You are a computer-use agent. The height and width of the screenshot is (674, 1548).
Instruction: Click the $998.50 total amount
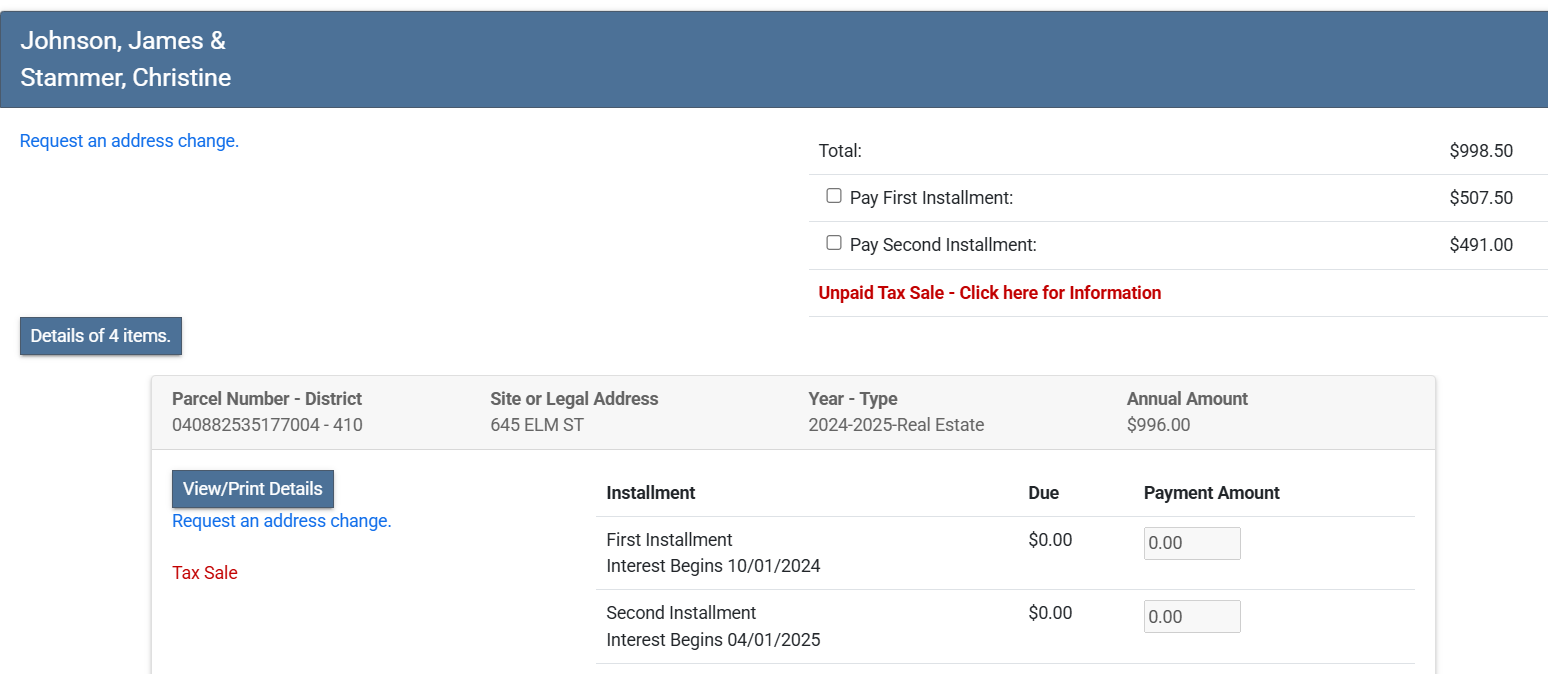pos(1480,151)
